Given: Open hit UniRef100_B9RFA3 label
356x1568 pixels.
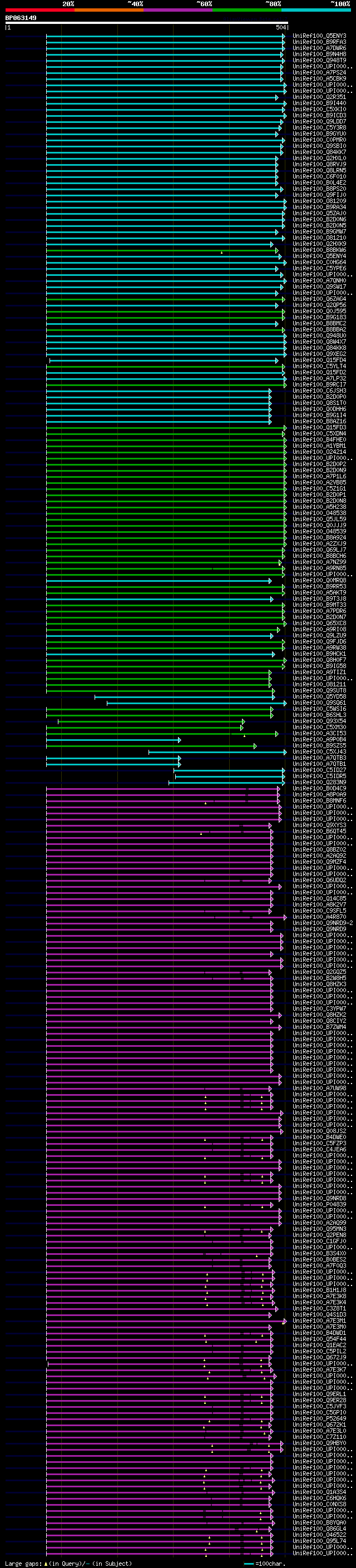Looking at the screenshot, I should (x=319, y=42).
